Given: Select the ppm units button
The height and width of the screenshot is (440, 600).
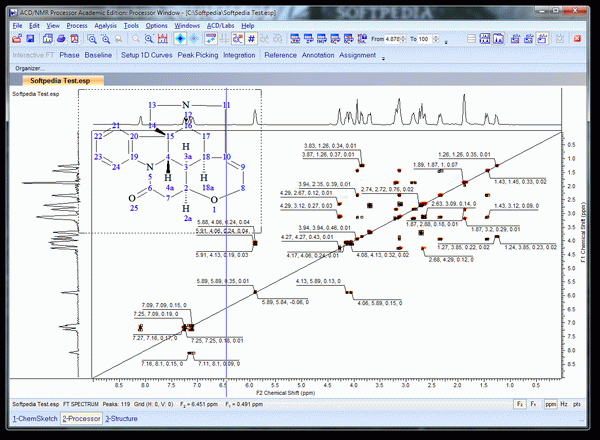Looking at the screenshot, I should tap(550, 404).
